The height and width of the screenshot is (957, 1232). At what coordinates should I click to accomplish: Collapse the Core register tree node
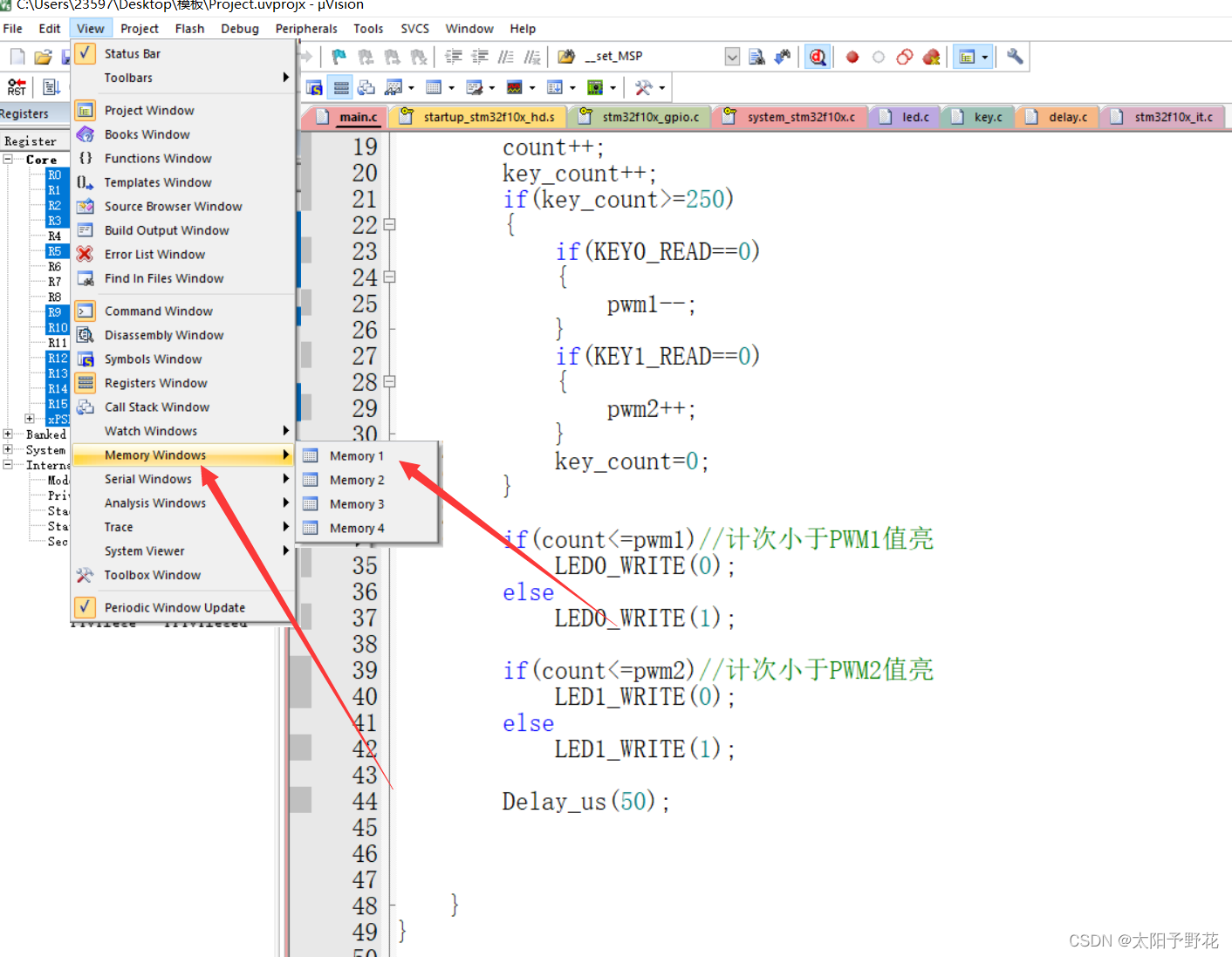[8, 160]
